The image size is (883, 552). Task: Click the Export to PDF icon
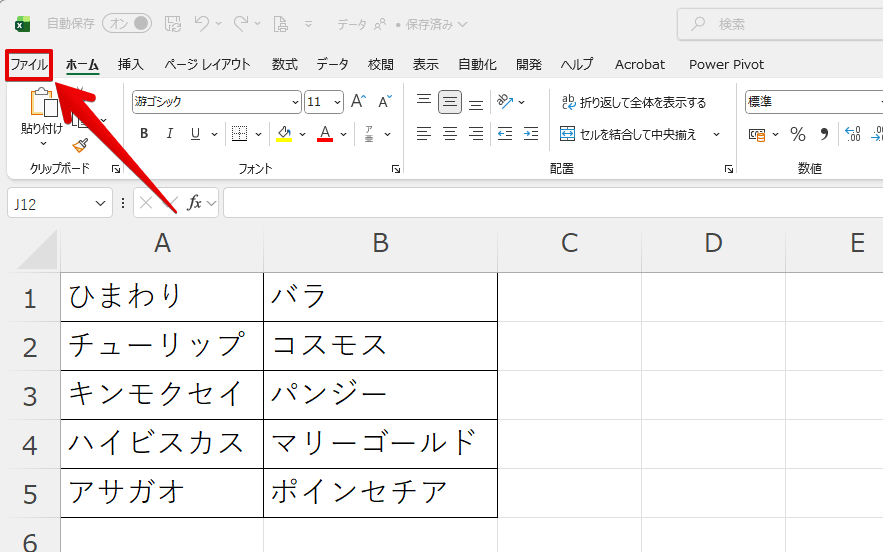(280, 24)
